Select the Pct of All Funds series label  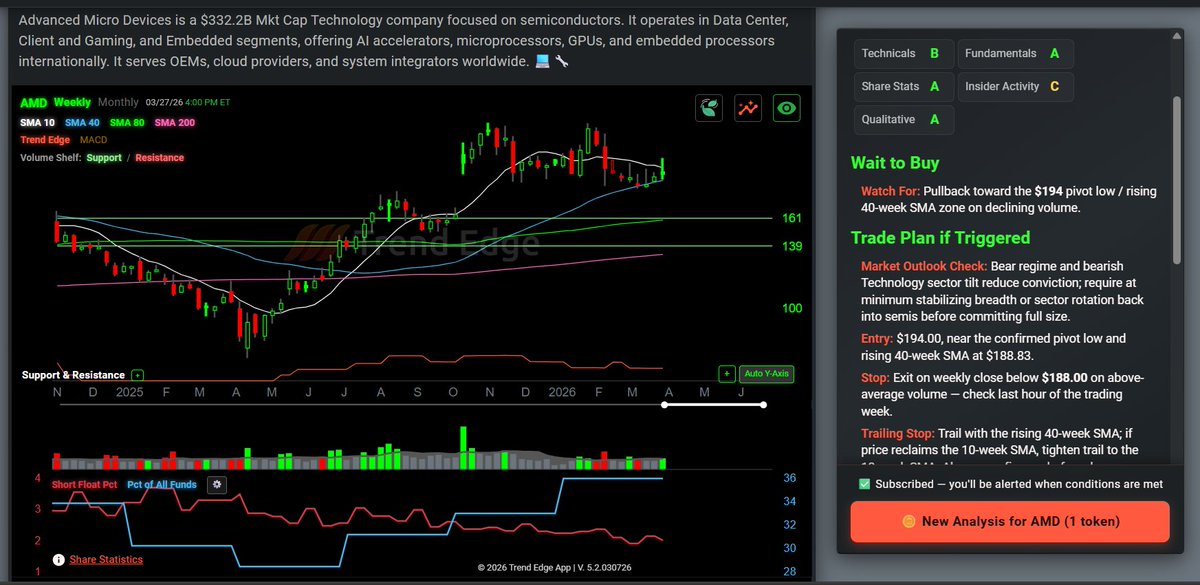point(162,484)
